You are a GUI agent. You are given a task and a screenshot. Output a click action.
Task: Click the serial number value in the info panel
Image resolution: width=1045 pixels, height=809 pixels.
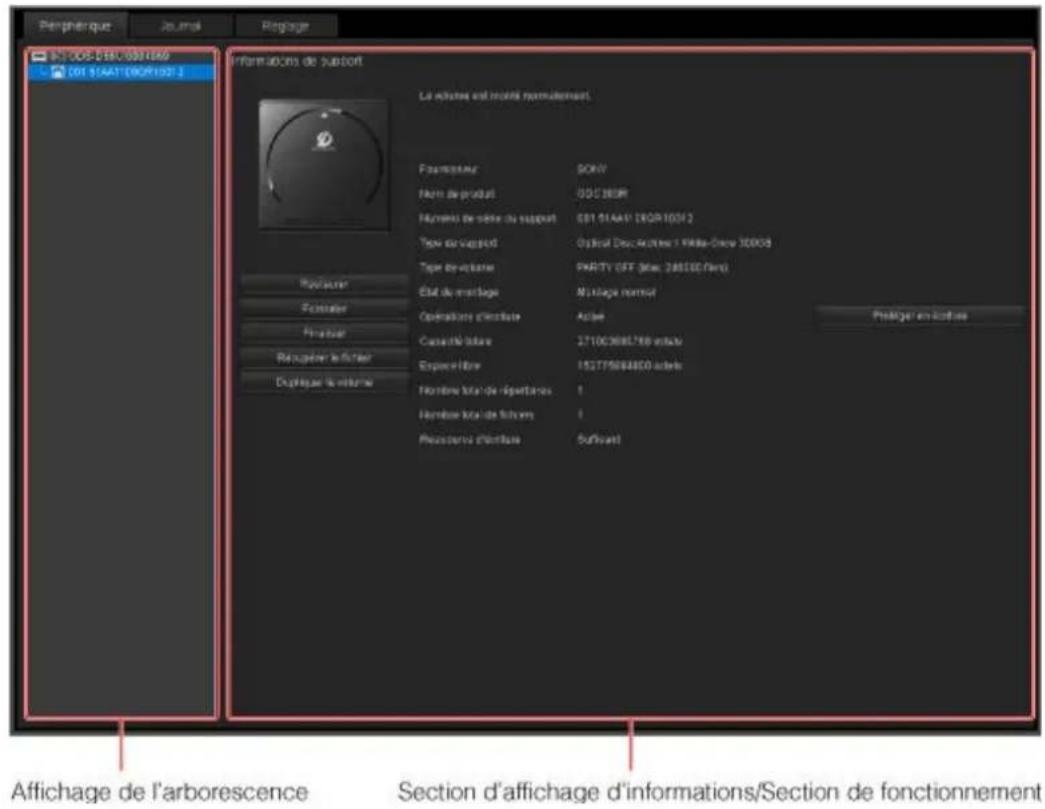click(x=634, y=219)
